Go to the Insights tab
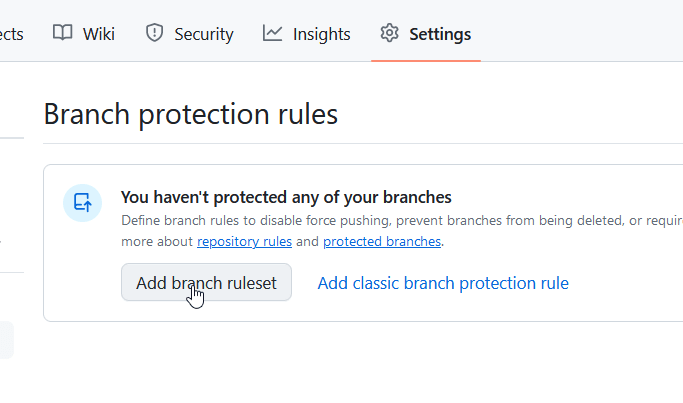Screen dimensions: 683x403 [321, 34]
